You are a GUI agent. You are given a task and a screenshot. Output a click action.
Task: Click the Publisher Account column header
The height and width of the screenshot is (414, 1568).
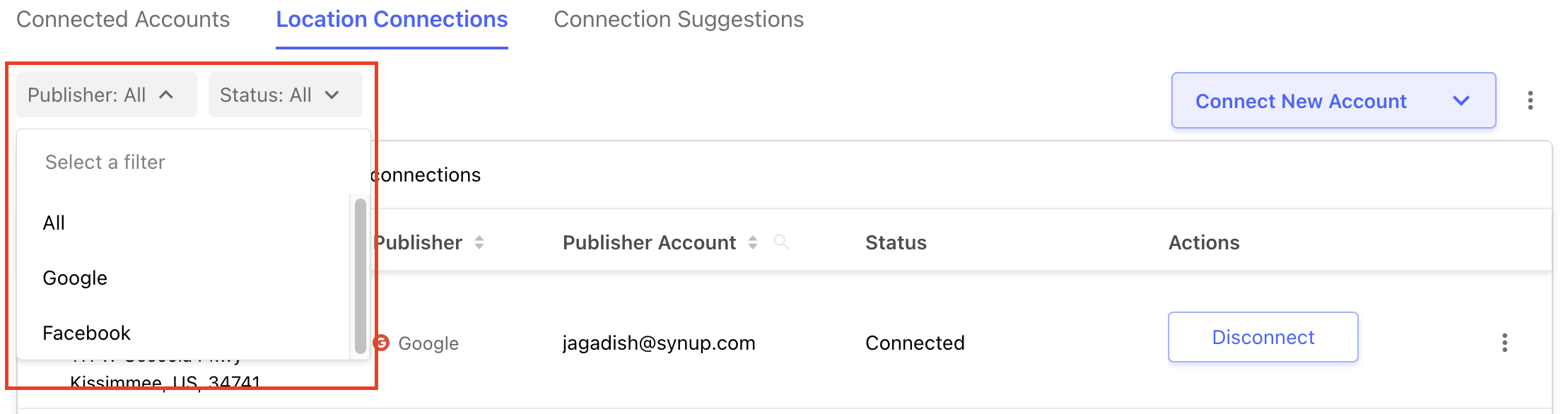coord(649,242)
